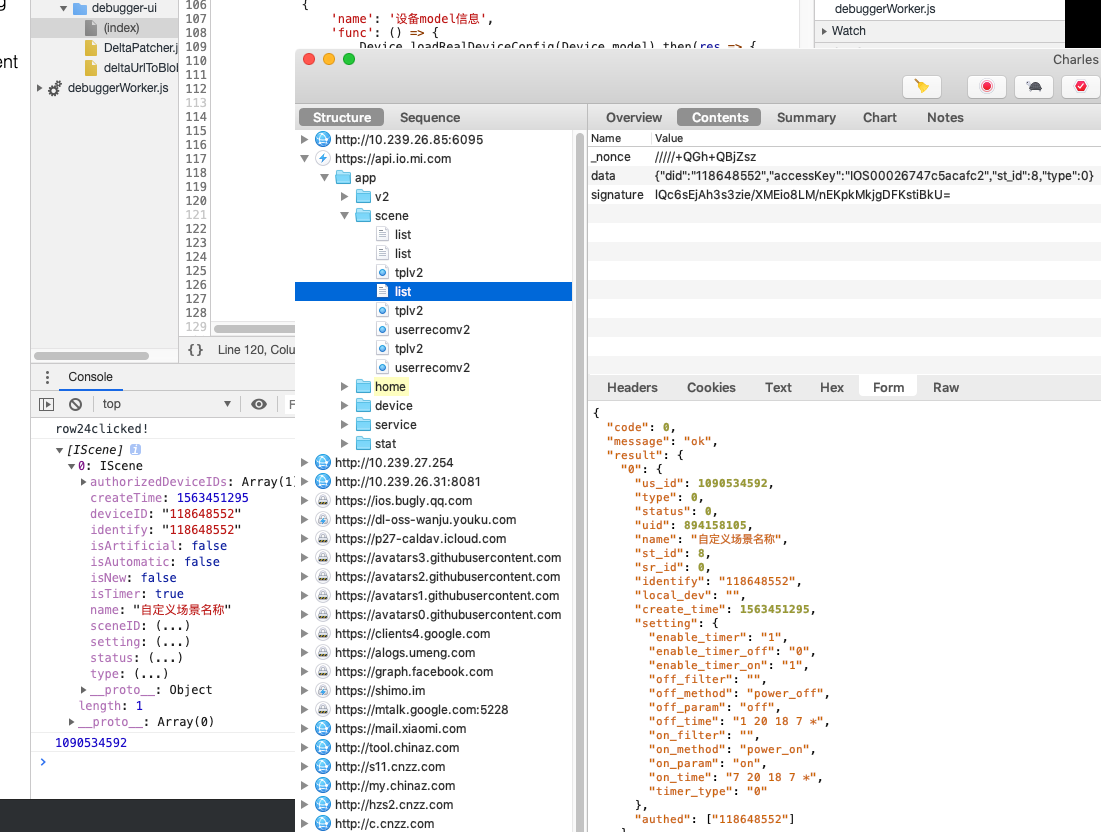Open the Summary tab for the request
Viewport: 1101px width, 832px height.
pos(806,117)
